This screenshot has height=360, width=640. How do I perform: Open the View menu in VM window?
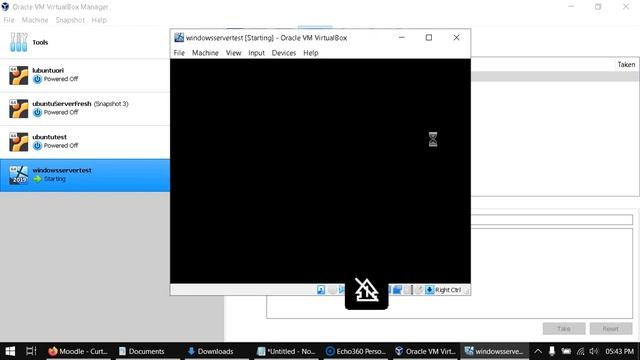[x=233, y=53]
